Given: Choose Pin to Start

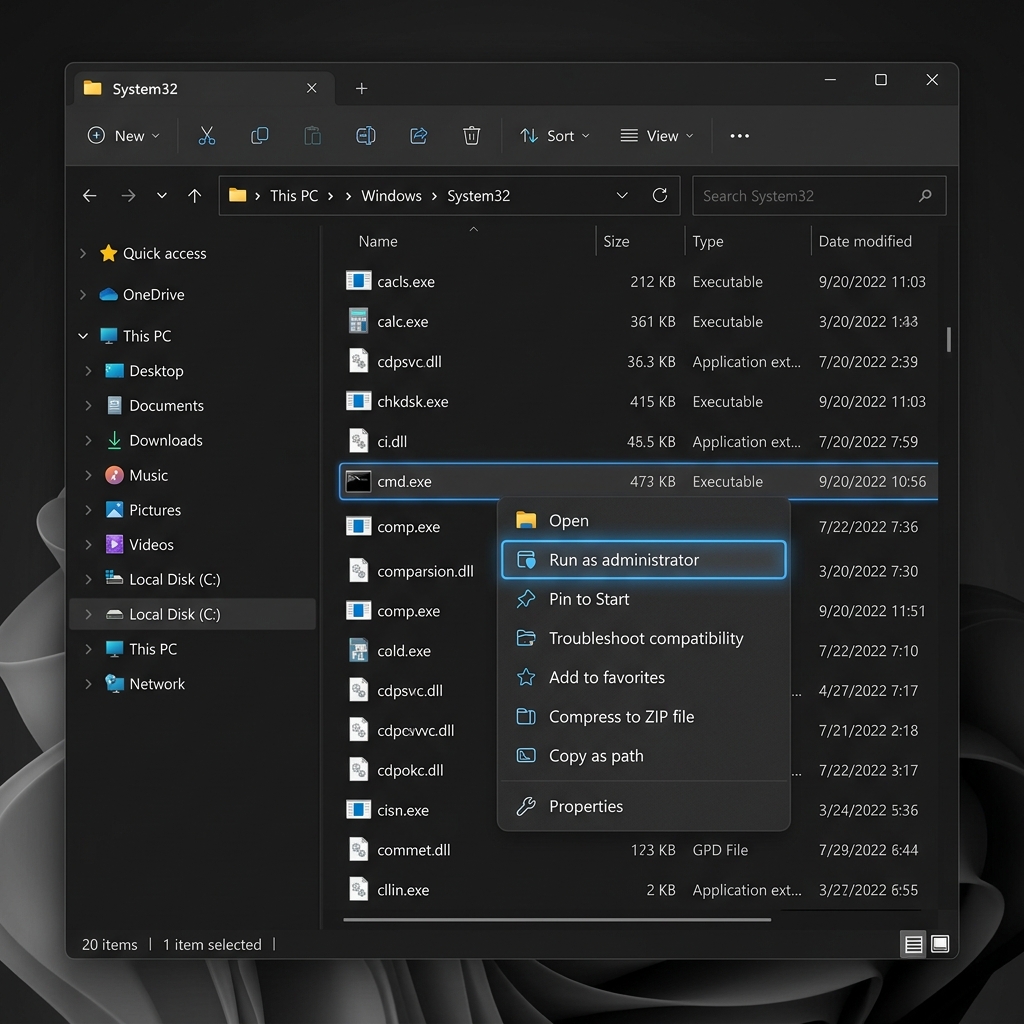Looking at the screenshot, I should [x=643, y=599].
